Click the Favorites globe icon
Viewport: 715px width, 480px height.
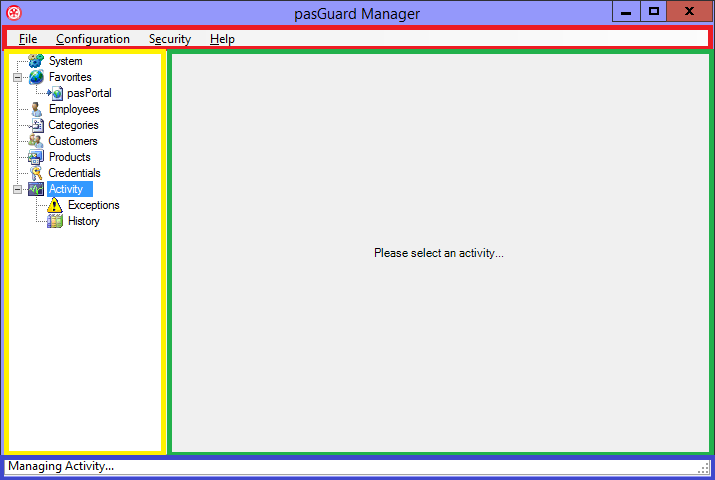coord(36,77)
